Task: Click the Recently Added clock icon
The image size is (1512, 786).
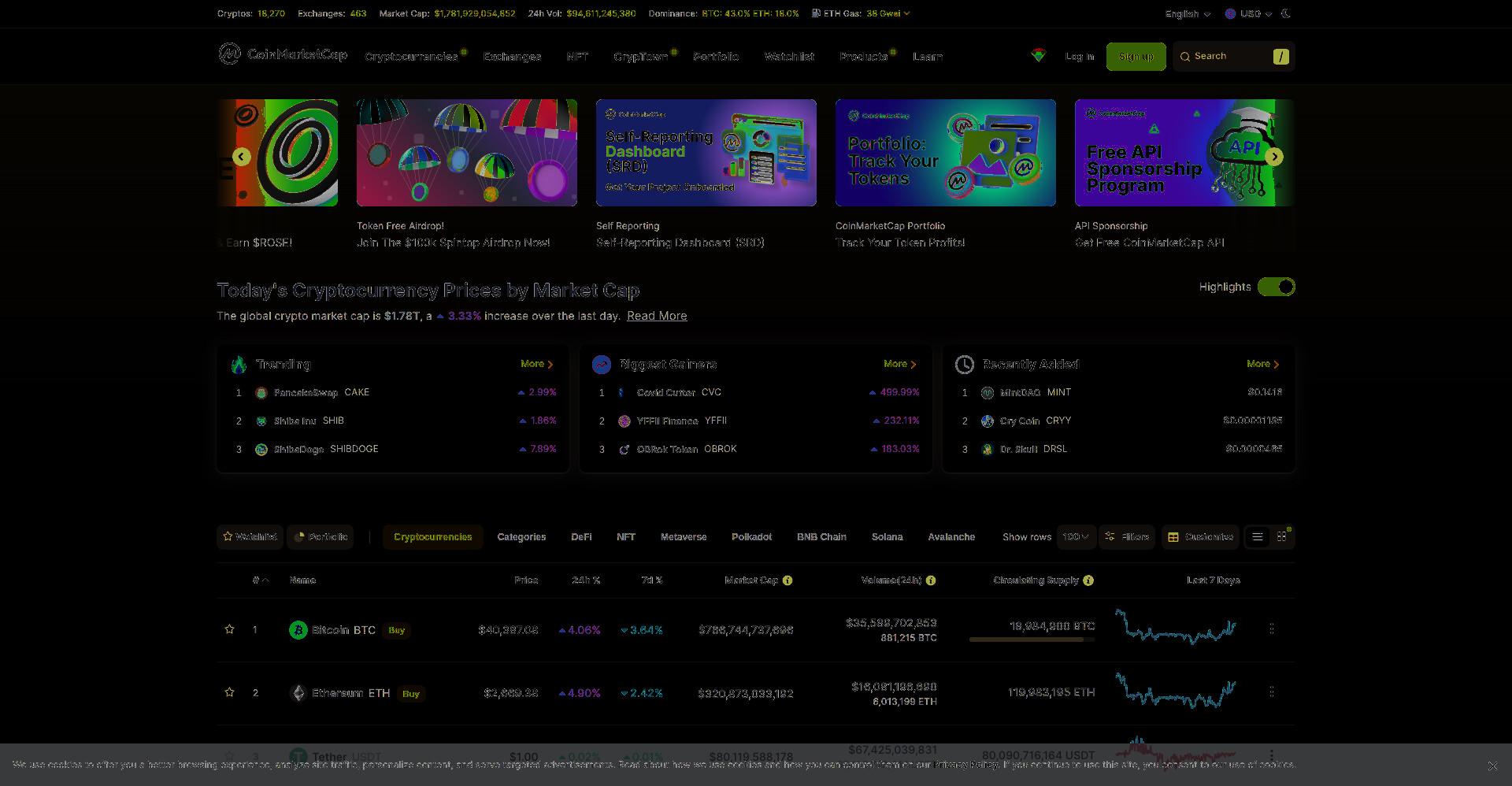Action: (x=965, y=365)
